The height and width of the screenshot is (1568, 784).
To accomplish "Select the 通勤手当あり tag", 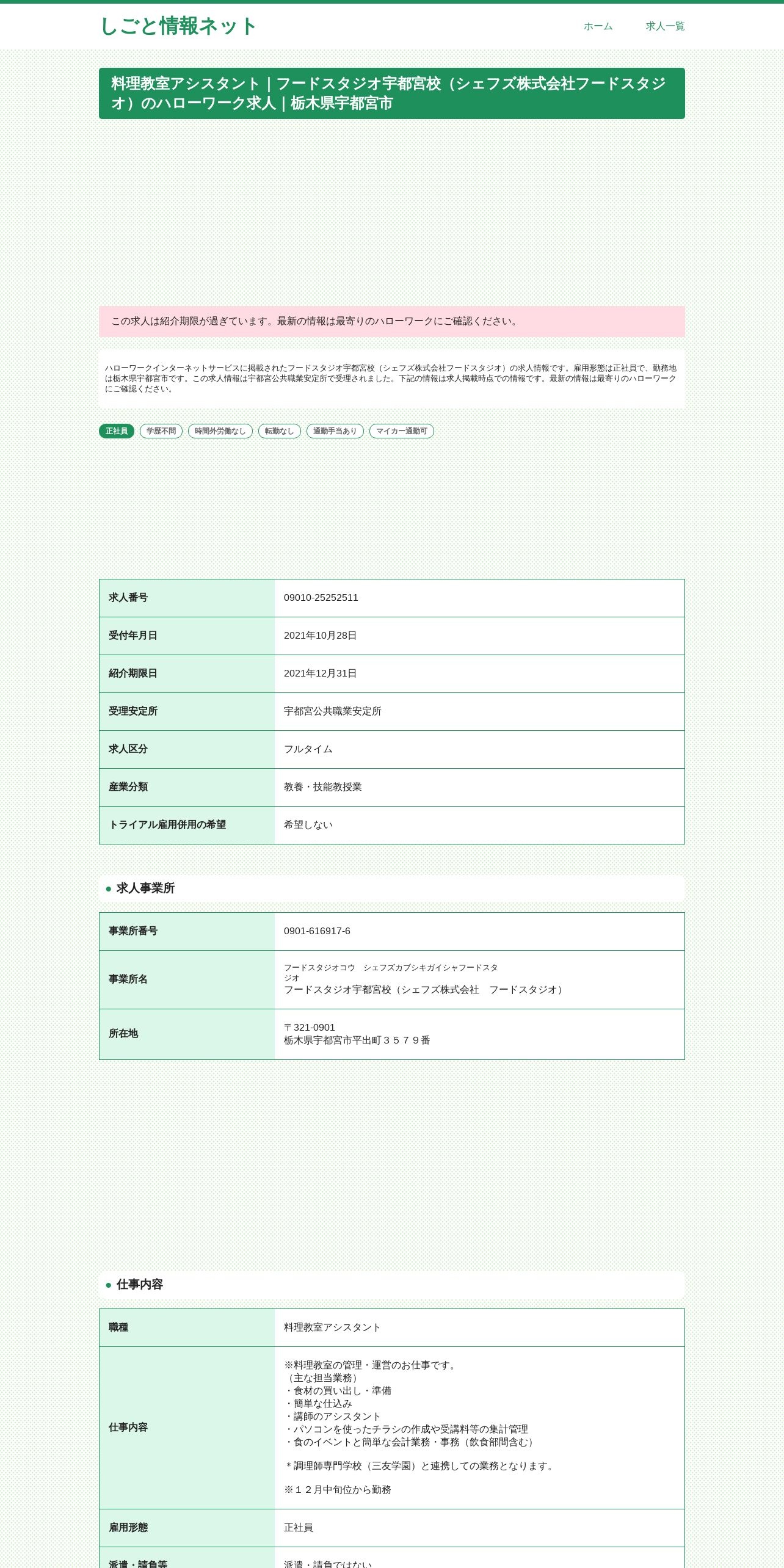I will point(335,431).
